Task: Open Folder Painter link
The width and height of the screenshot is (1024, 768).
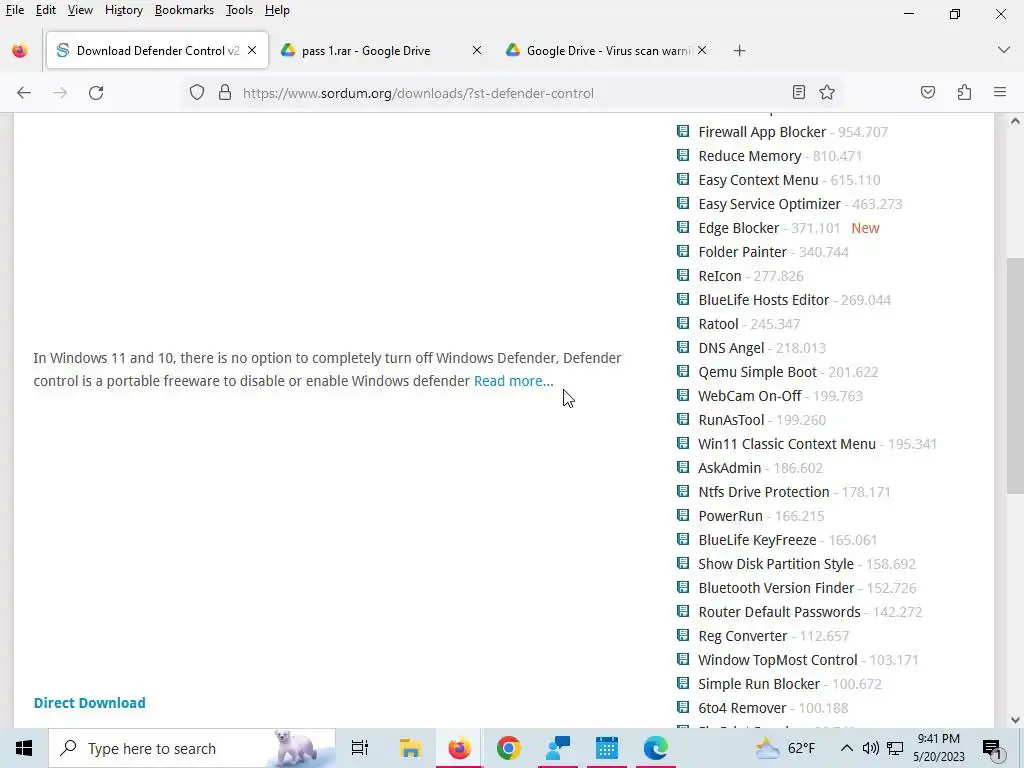Action: pyautogui.click(x=743, y=252)
